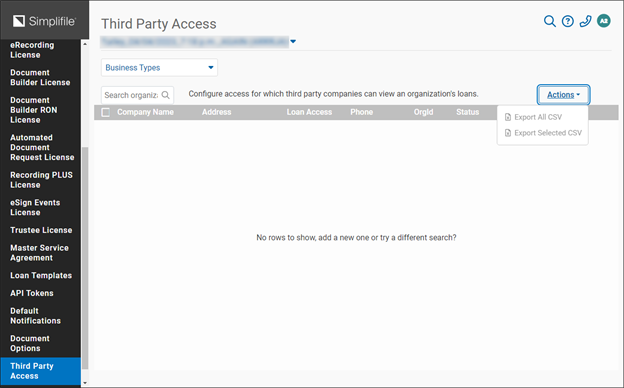The width and height of the screenshot is (624, 388).
Task: Open the help question mark icon
Action: tap(567, 21)
